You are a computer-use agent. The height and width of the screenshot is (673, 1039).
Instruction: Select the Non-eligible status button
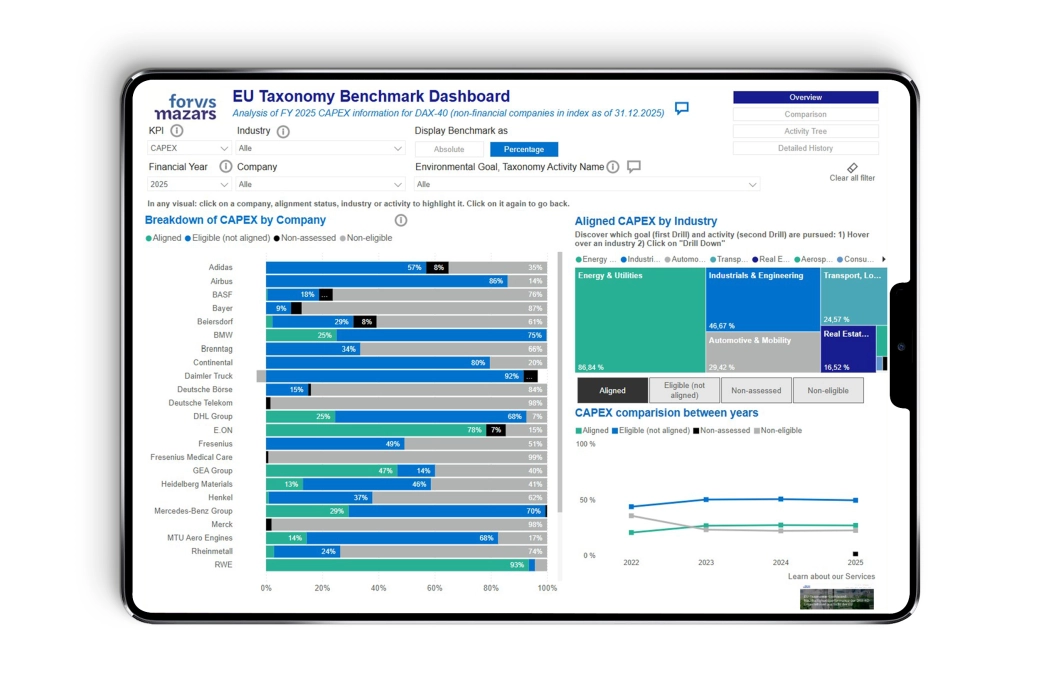point(828,390)
